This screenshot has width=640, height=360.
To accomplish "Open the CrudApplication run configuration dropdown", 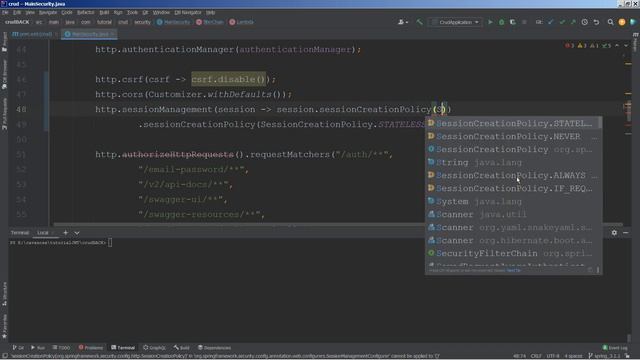I will click(456, 22).
